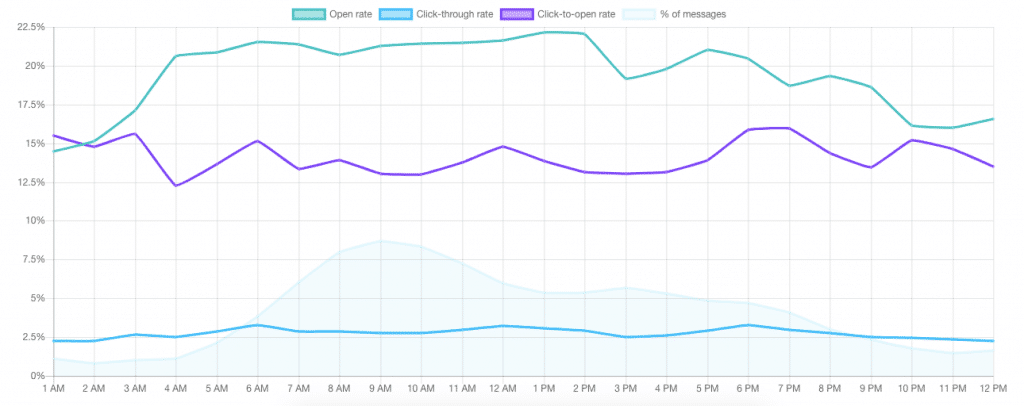Click the 9 AM label on the x-axis
1024x406 pixels.
click(380, 387)
